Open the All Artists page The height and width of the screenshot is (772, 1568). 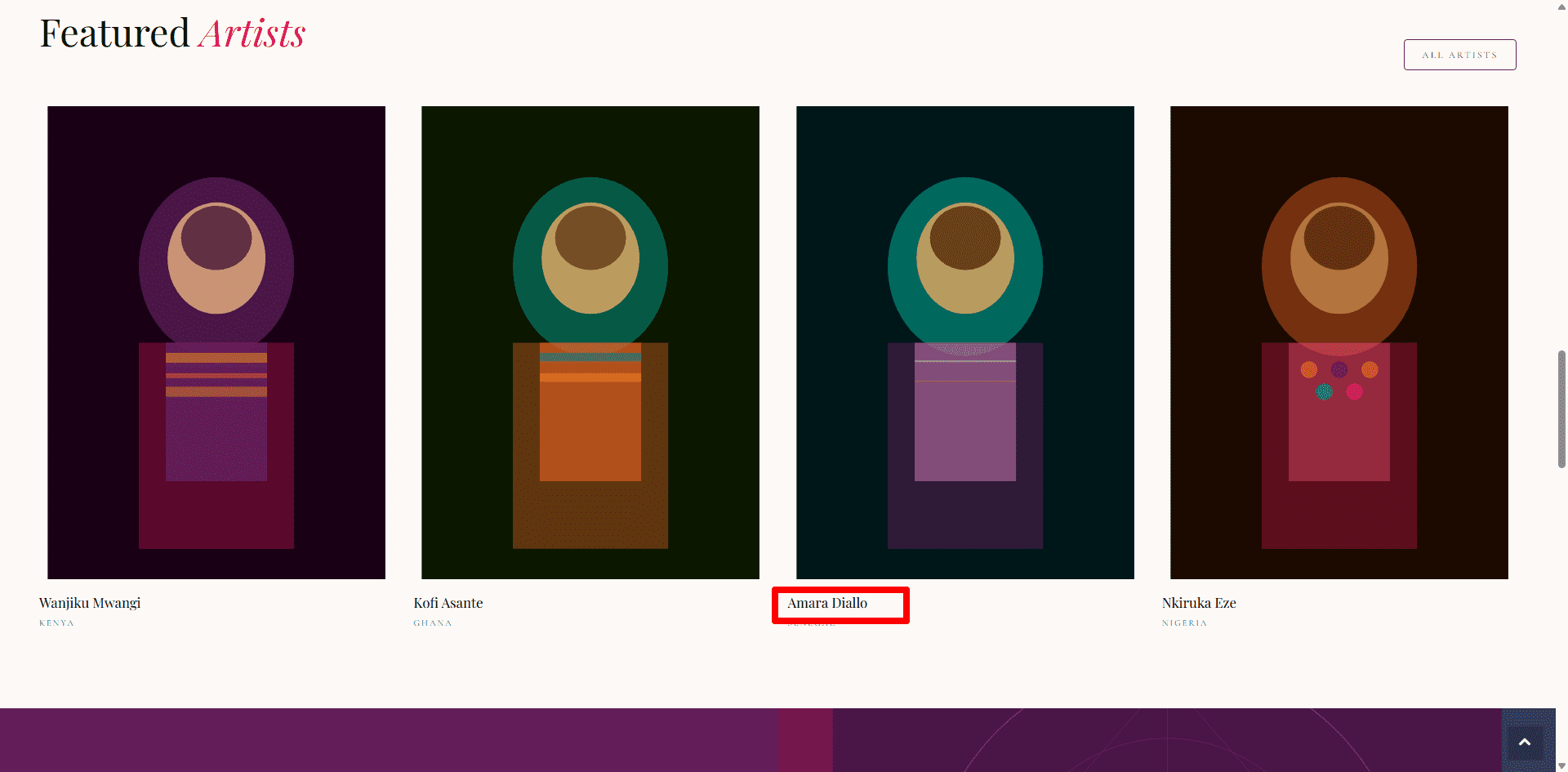(x=1459, y=55)
